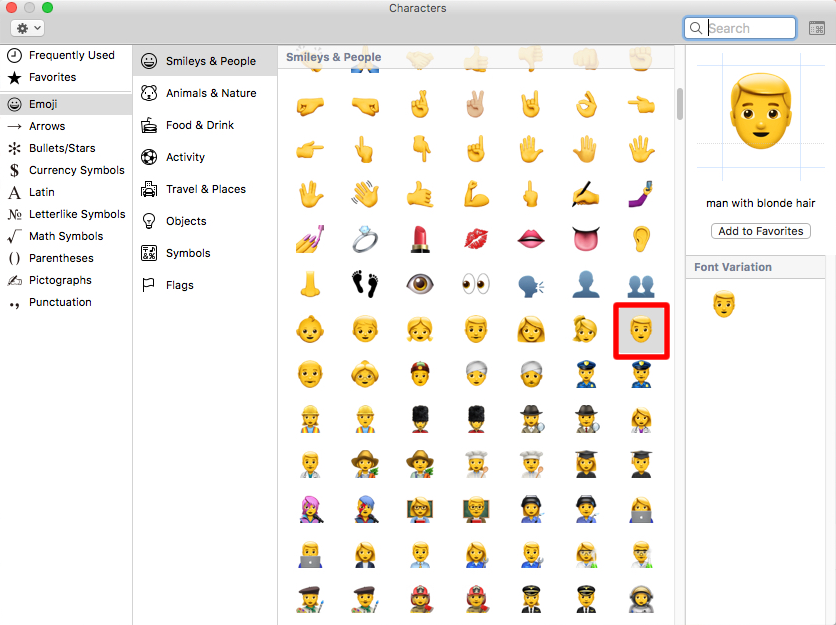Pick the man with Chinese cap emoji
Screen dimensions: 836x625
click(420, 374)
